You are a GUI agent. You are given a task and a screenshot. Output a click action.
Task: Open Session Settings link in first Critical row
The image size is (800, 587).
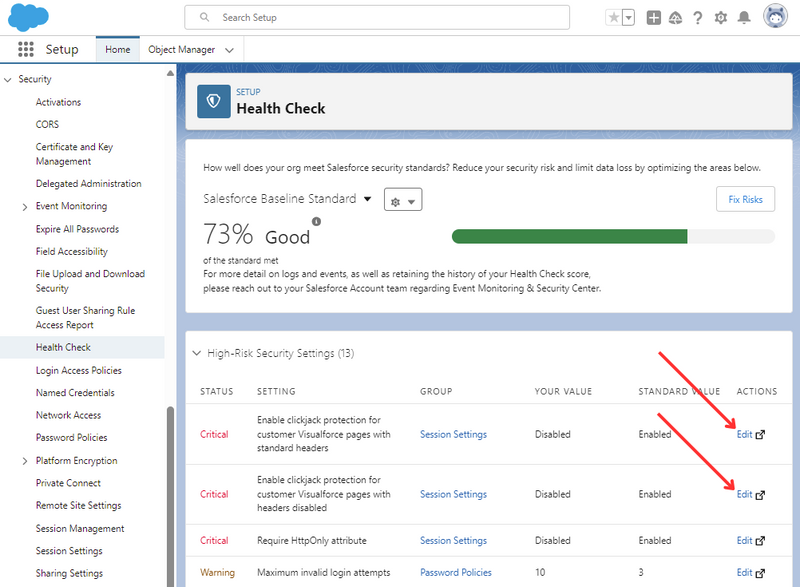(x=453, y=435)
